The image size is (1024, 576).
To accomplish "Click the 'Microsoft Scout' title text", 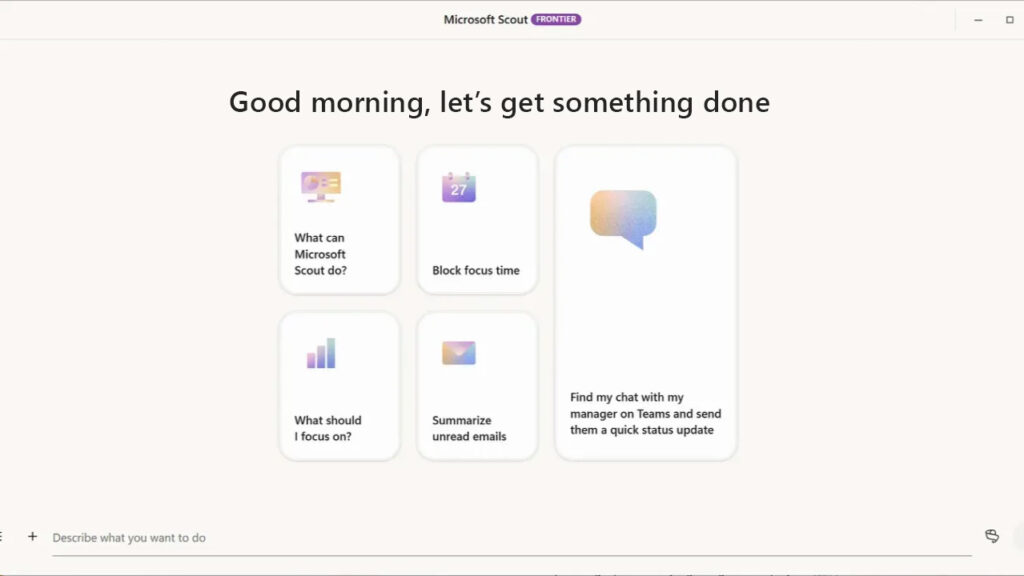I will pos(485,20).
